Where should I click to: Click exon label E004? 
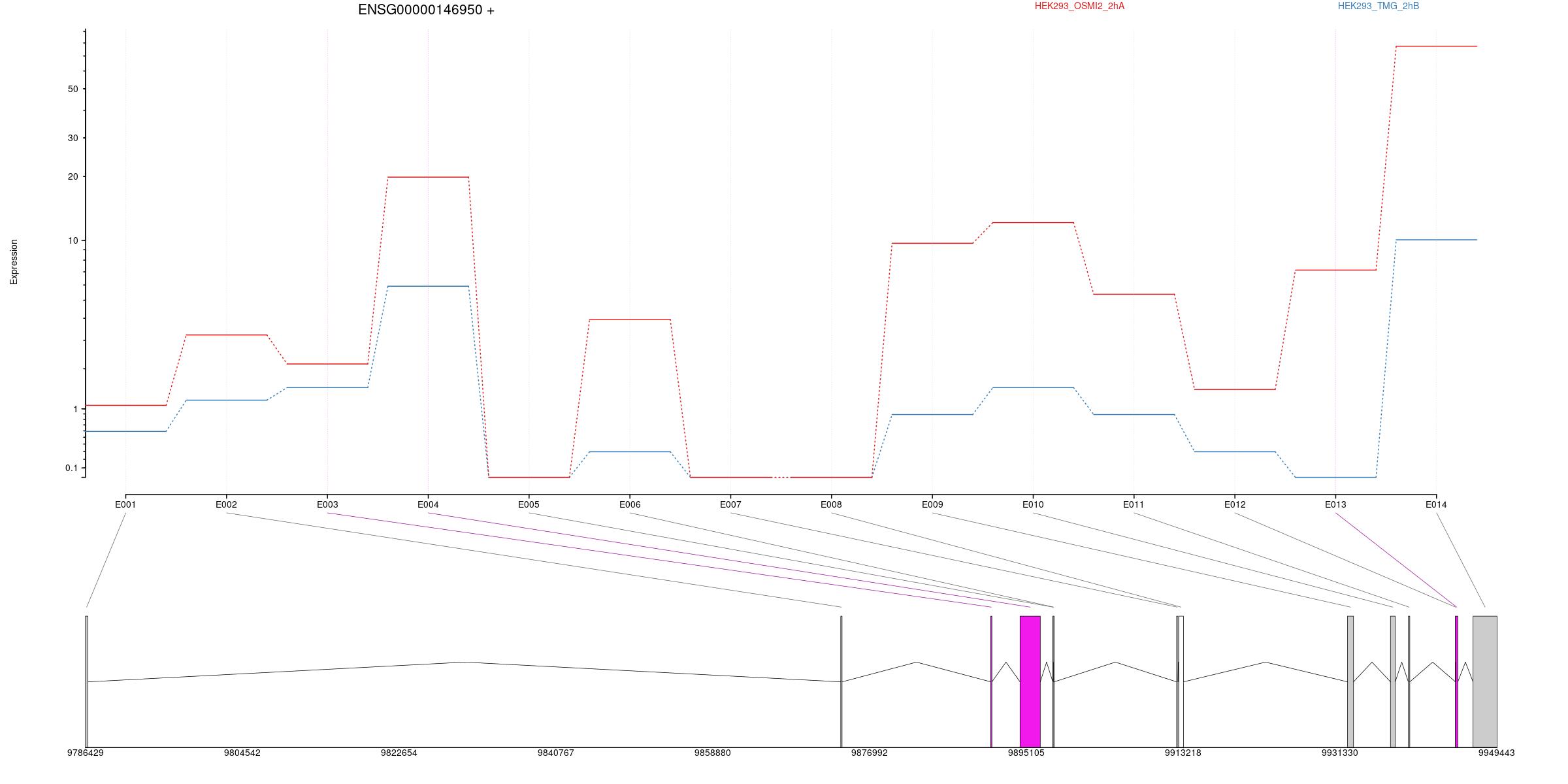(428, 504)
